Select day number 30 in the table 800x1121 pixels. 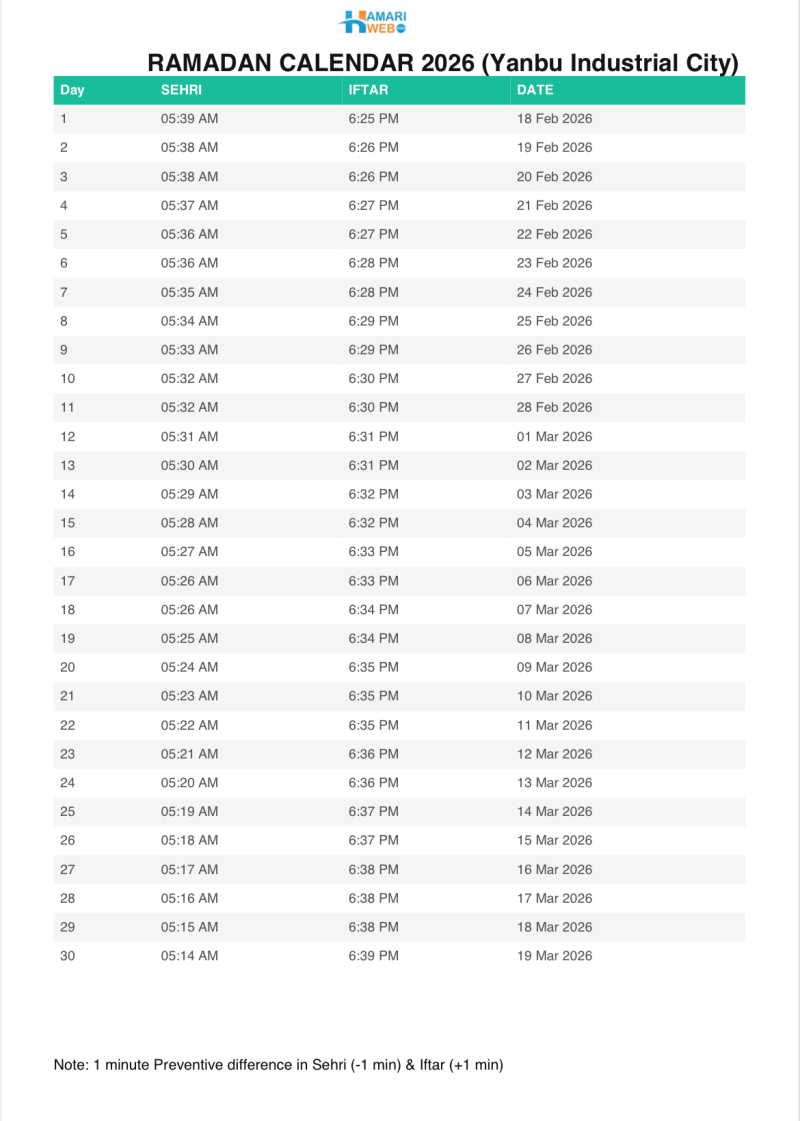pos(68,956)
